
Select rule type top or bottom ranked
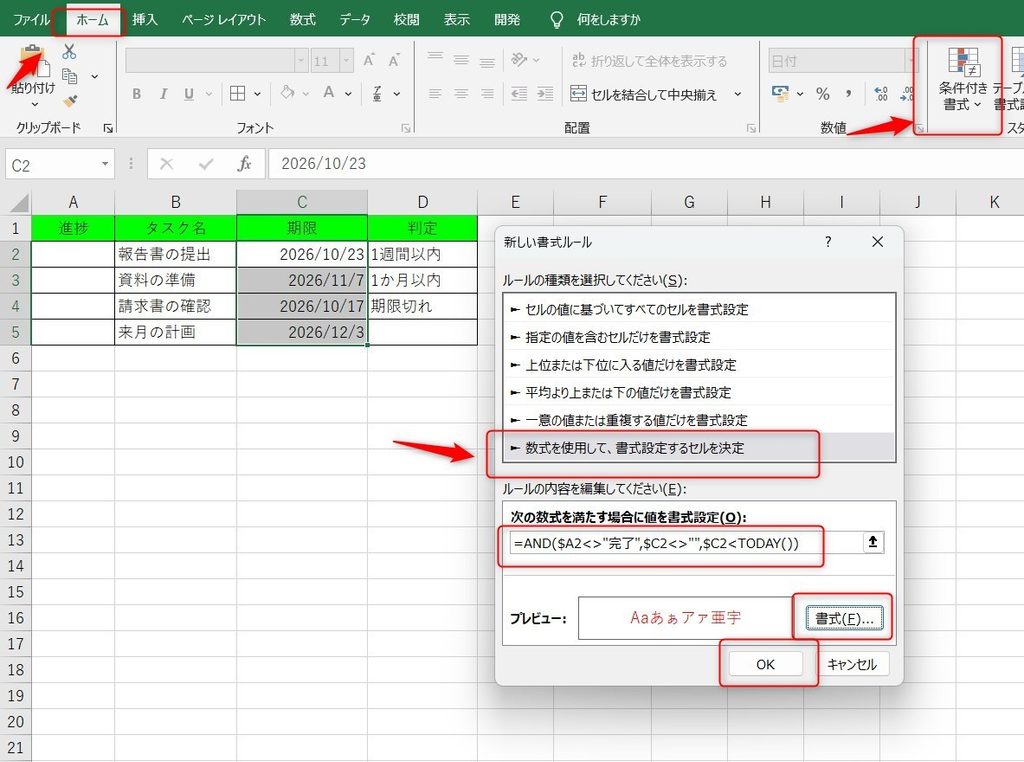(699, 364)
